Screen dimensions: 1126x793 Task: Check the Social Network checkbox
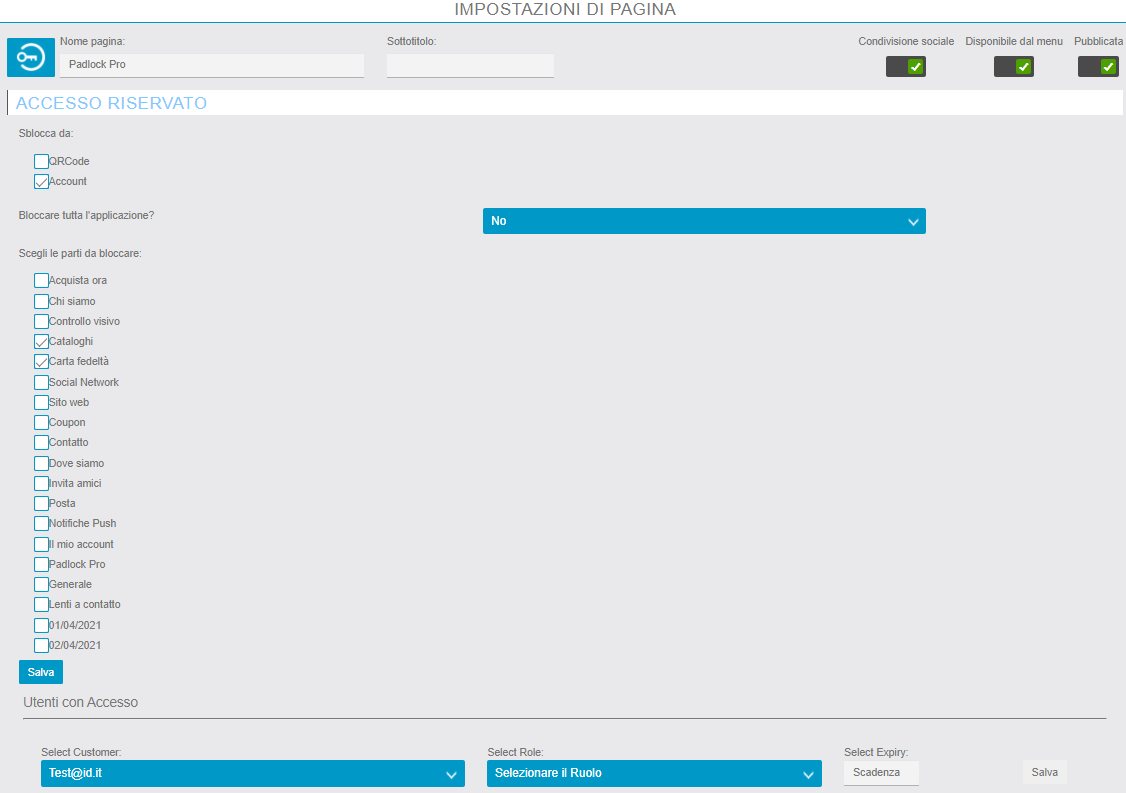click(41, 382)
